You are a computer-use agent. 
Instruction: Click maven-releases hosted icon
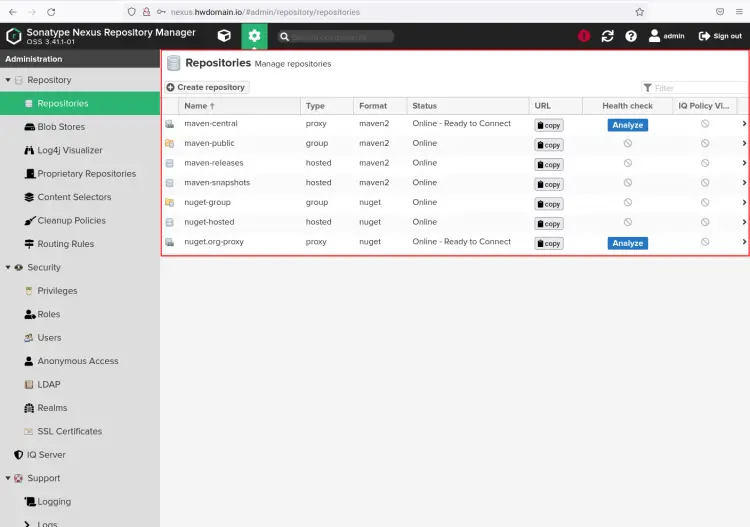[169, 163]
